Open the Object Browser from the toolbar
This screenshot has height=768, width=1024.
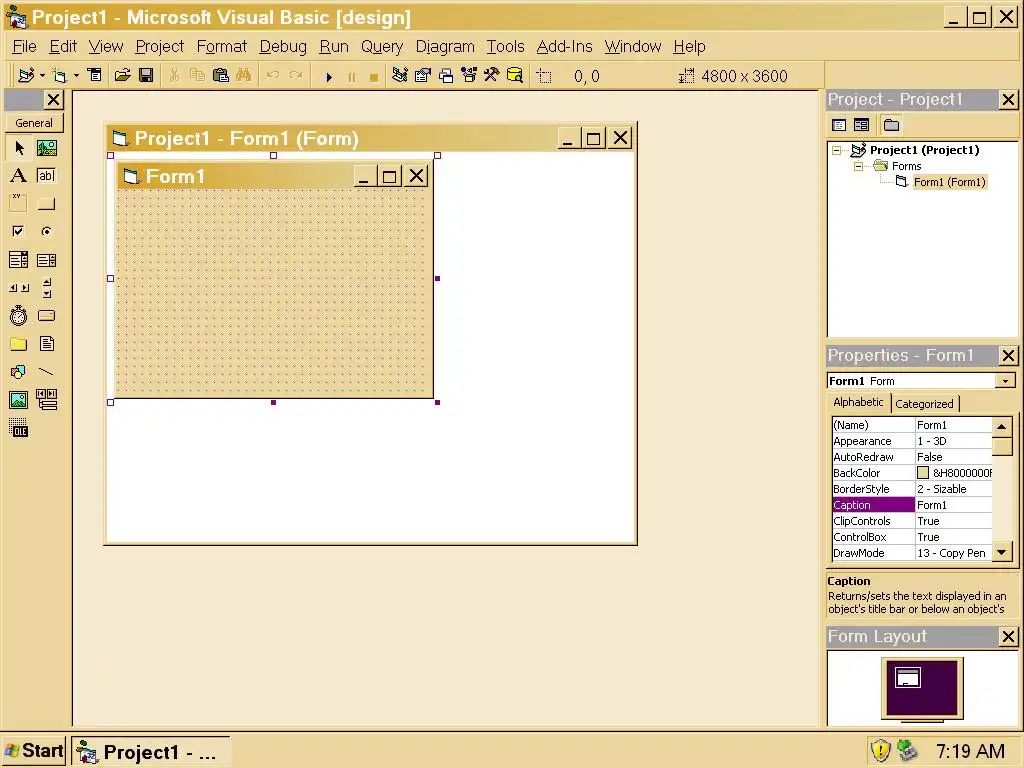point(469,76)
